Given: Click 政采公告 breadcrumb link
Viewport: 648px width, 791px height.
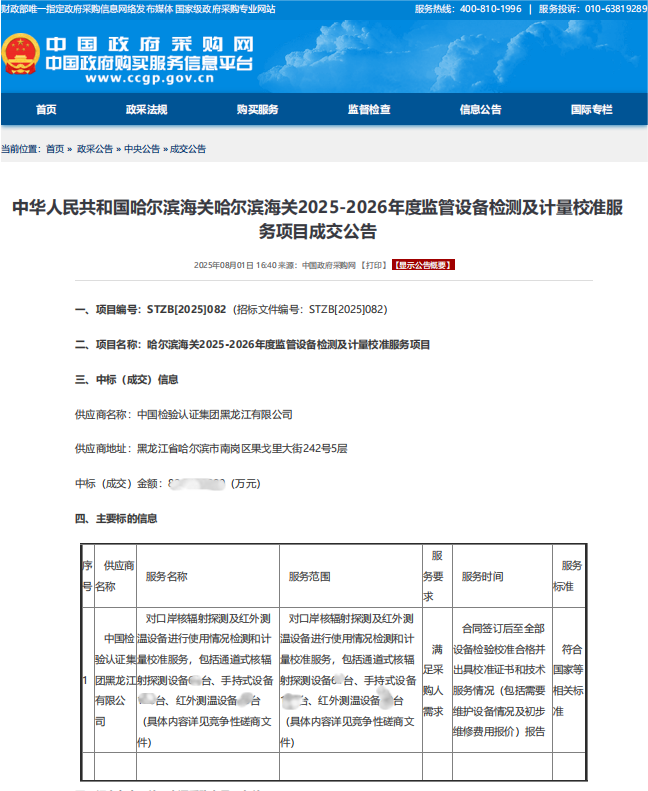Looking at the screenshot, I should (x=95, y=149).
